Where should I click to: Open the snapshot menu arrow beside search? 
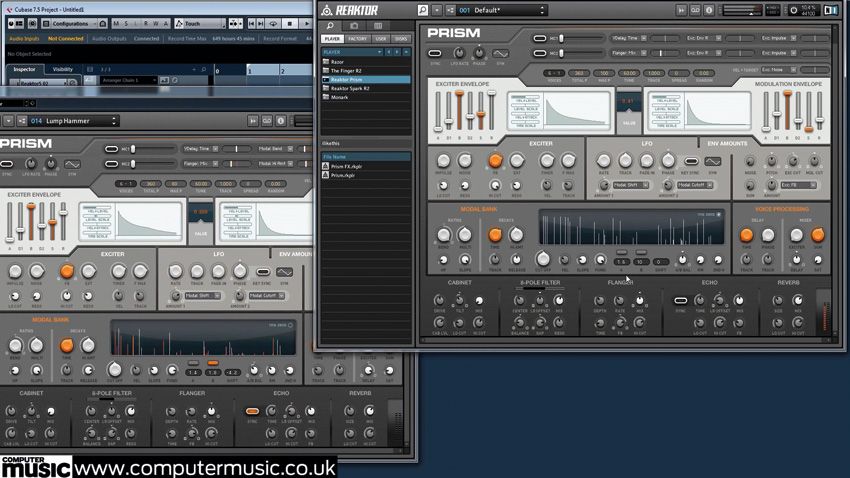click(x=436, y=10)
